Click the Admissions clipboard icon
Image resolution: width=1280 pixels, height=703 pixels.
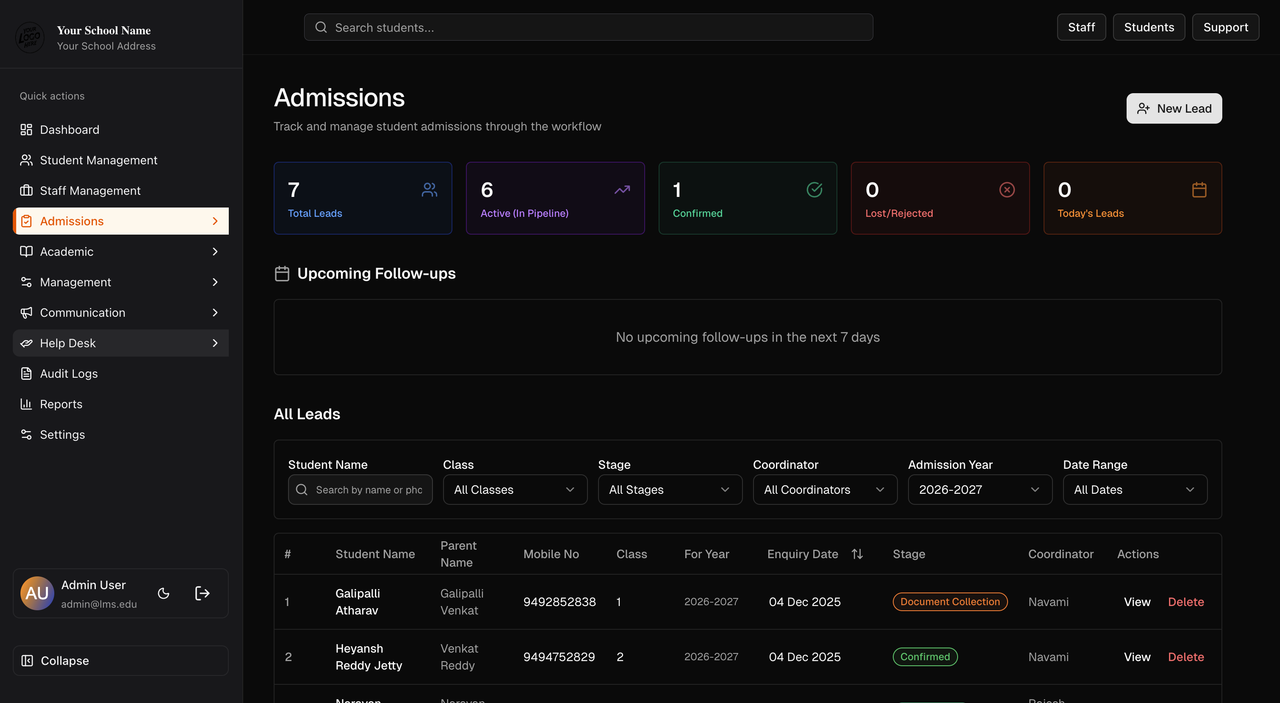pos(26,221)
